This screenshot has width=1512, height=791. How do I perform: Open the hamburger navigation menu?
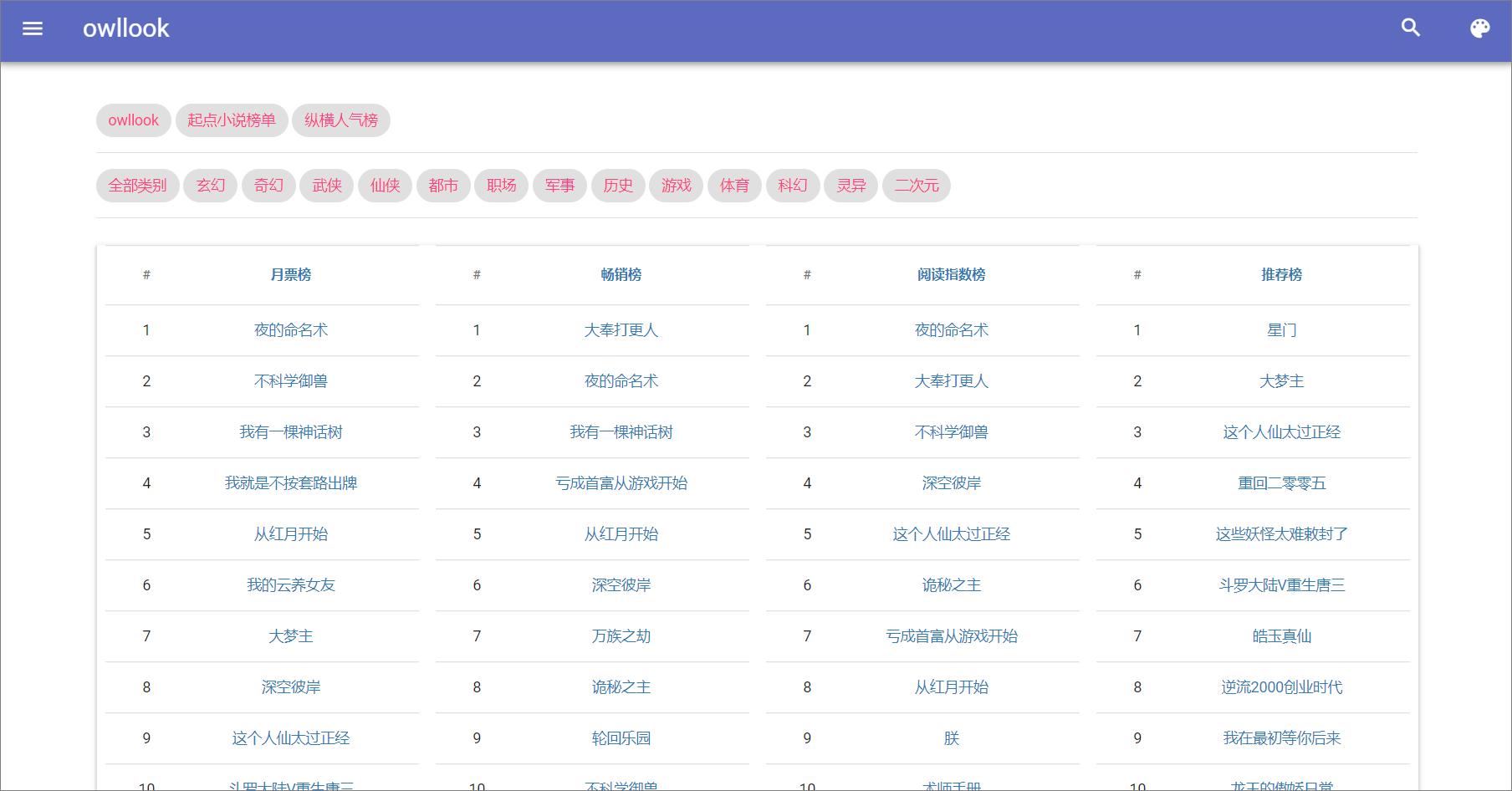click(33, 28)
